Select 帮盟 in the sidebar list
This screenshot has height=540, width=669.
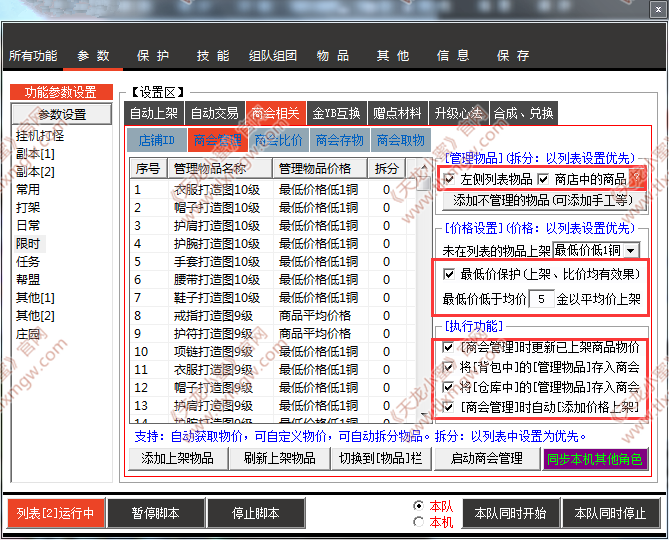click(28, 279)
